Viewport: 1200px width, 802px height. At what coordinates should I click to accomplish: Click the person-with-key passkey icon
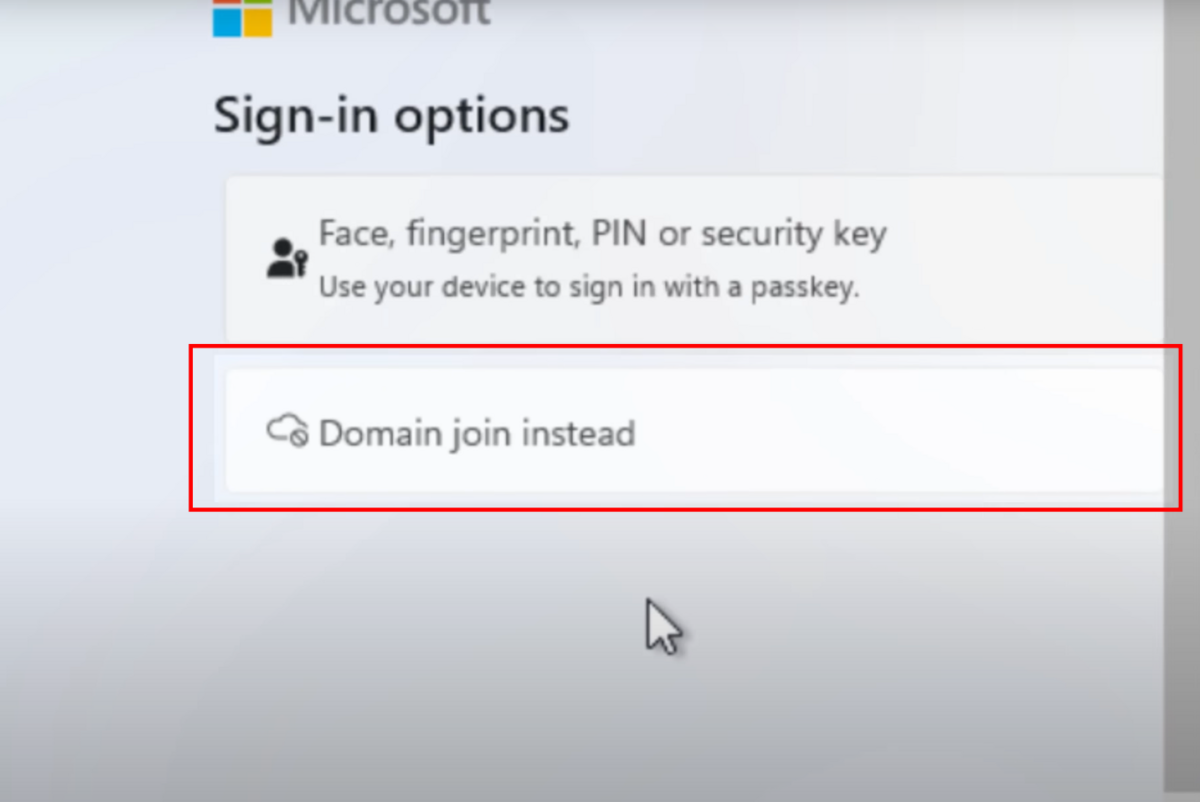pyautogui.click(x=286, y=258)
